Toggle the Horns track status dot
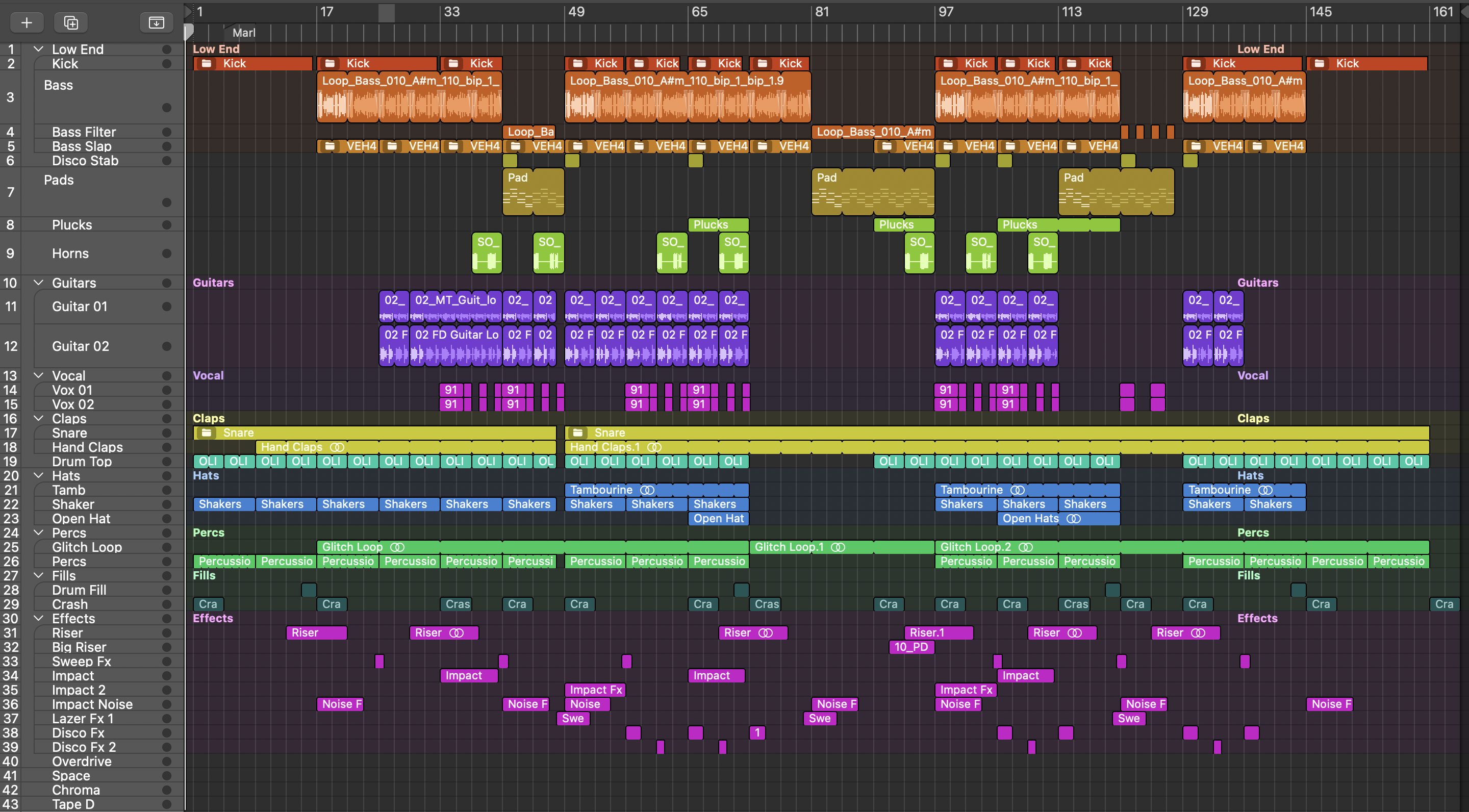This screenshot has width=1469, height=812. (x=166, y=253)
